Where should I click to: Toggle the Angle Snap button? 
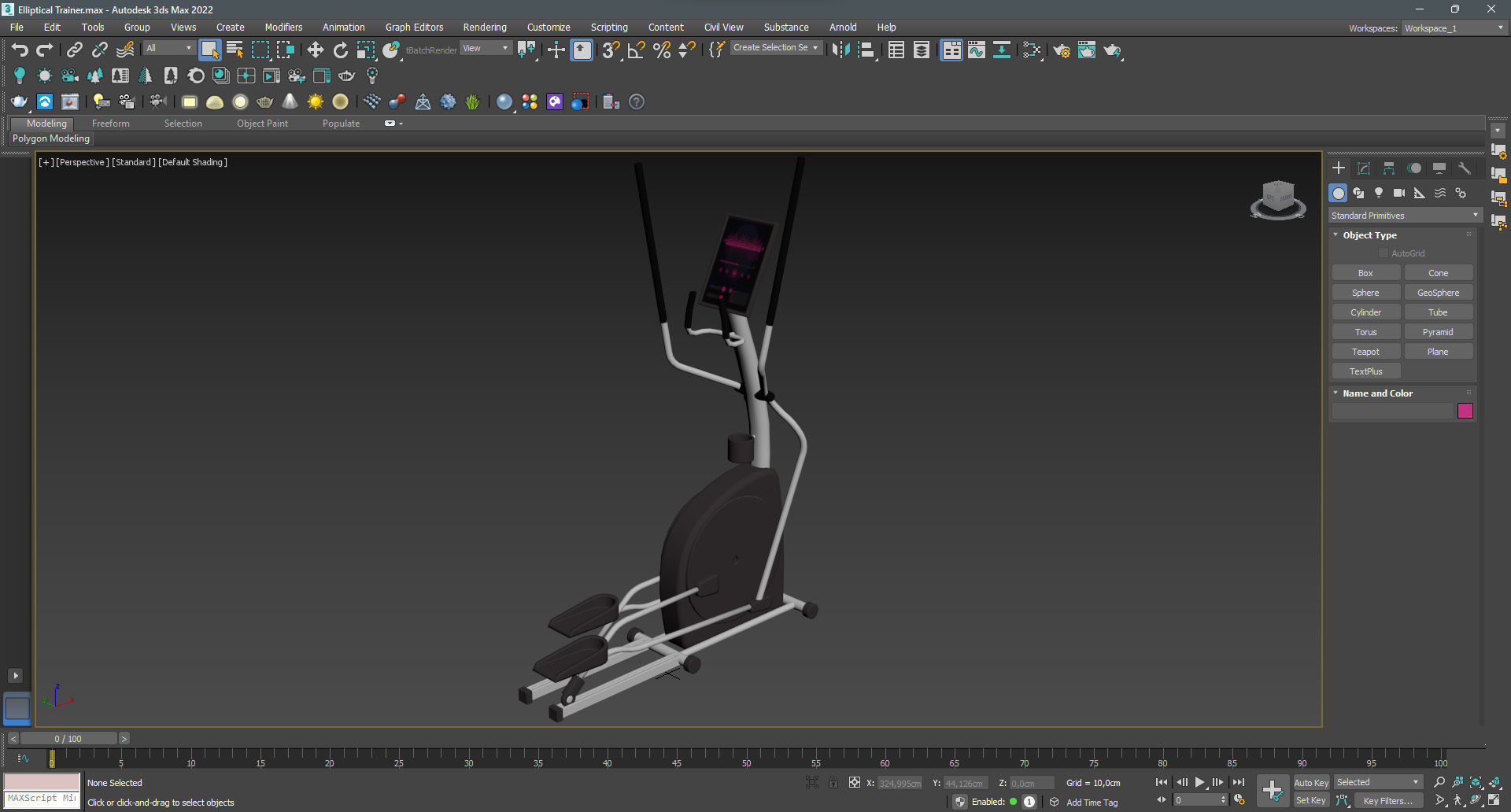pos(637,50)
